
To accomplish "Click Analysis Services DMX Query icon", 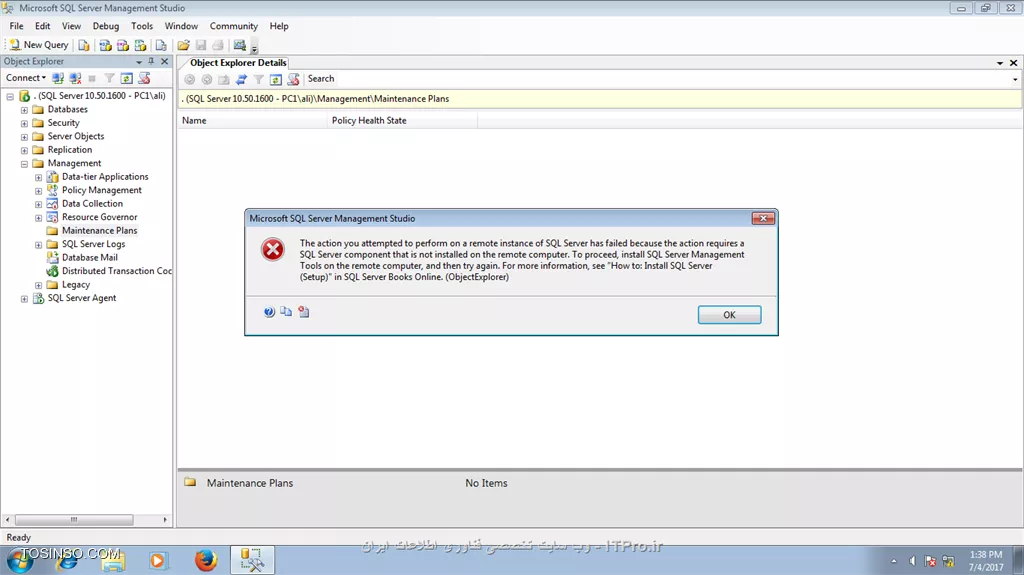I will tap(123, 45).
